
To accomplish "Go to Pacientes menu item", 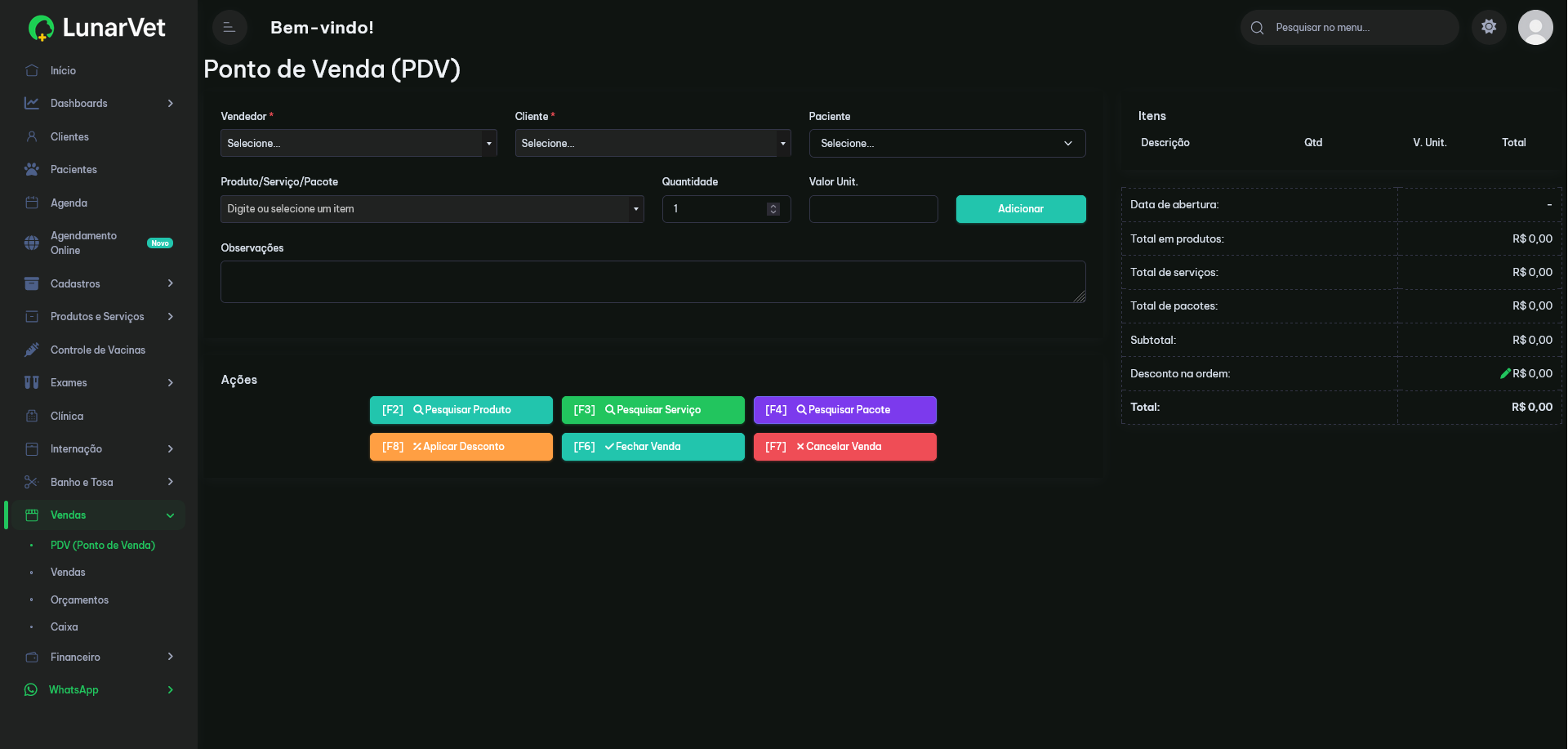I will pyautogui.click(x=73, y=169).
